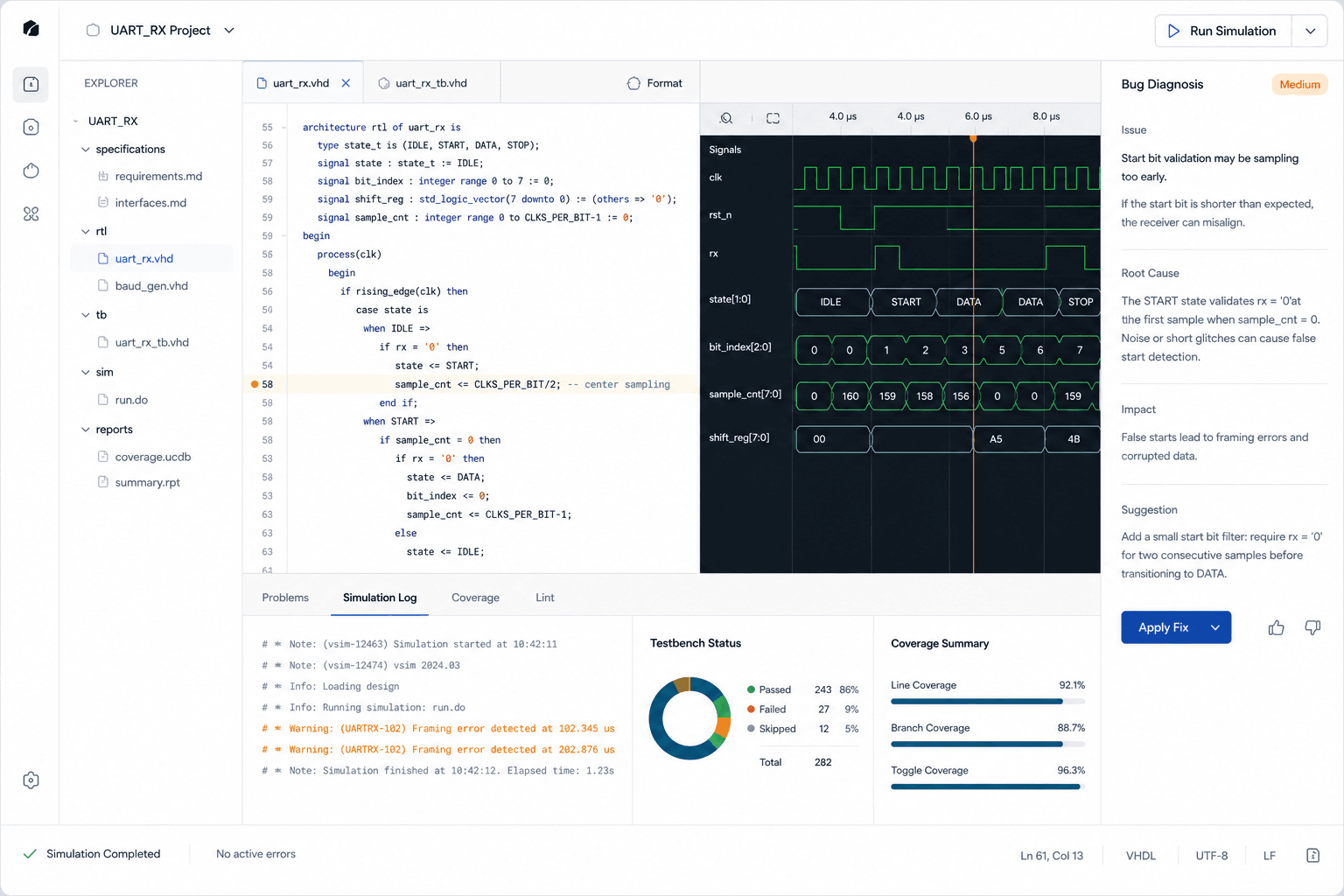Screen dimensions: 1344x896
Task: Collapse the UART_RX root folder
Action: point(76,121)
